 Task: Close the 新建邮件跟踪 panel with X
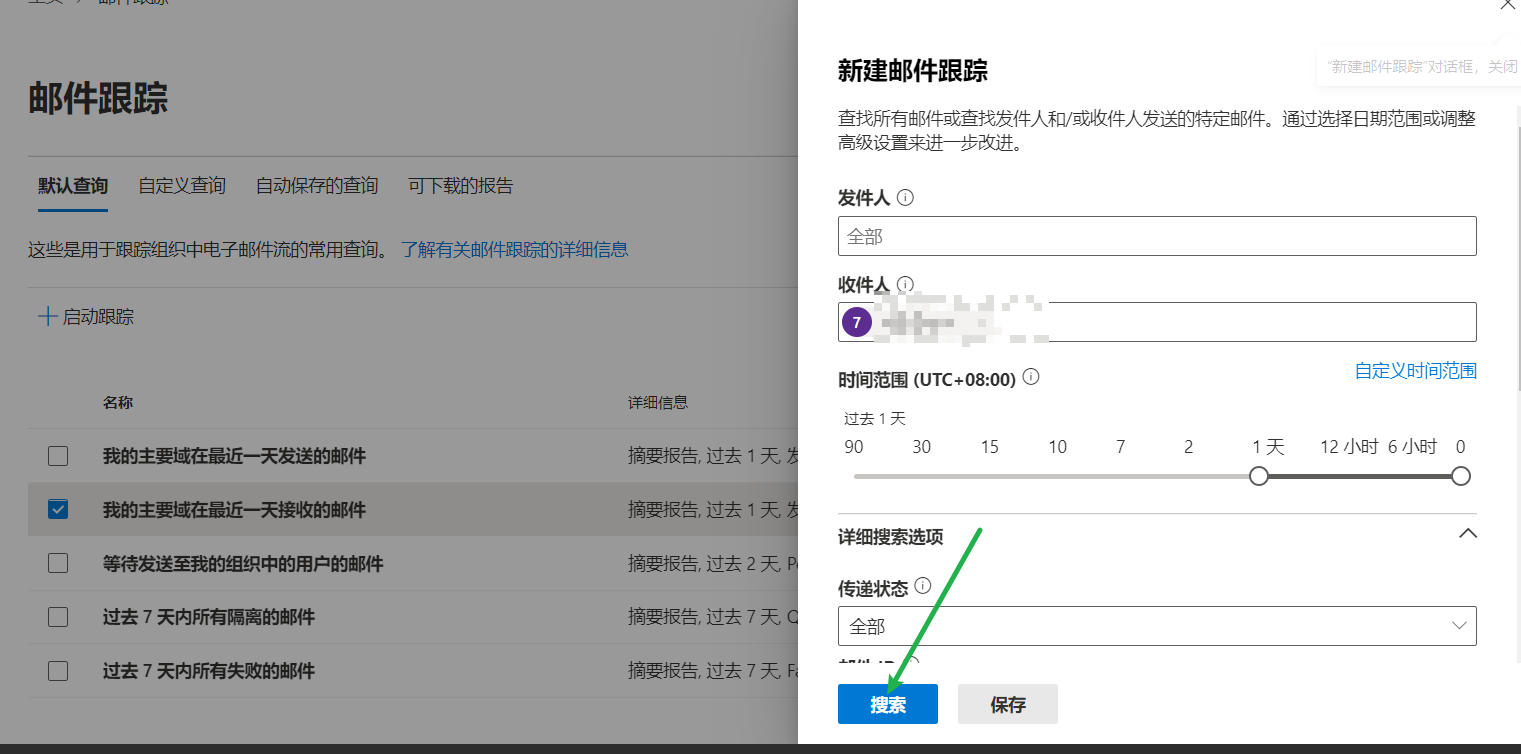click(1507, 5)
